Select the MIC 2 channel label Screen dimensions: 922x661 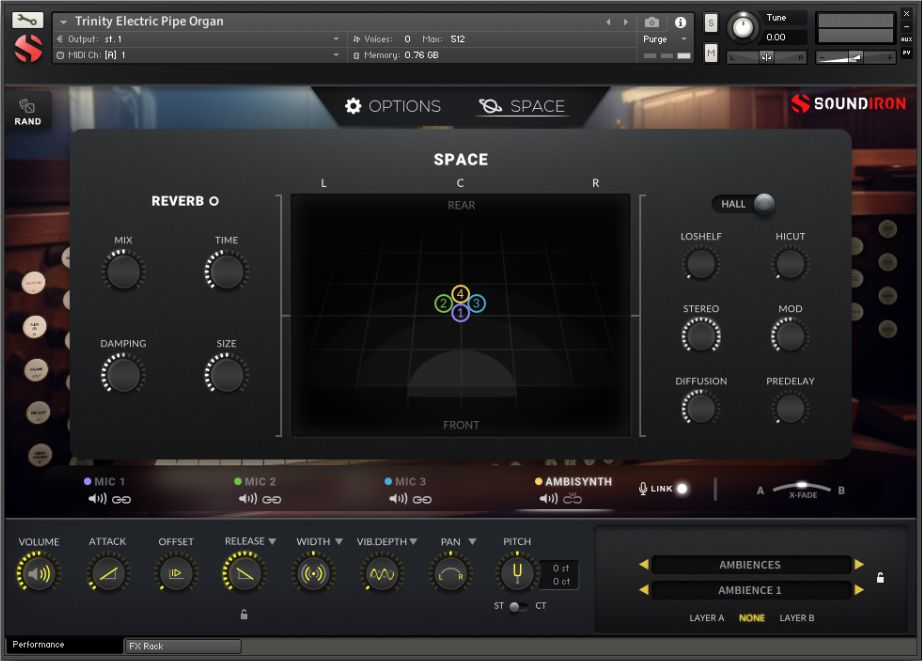tap(260, 482)
